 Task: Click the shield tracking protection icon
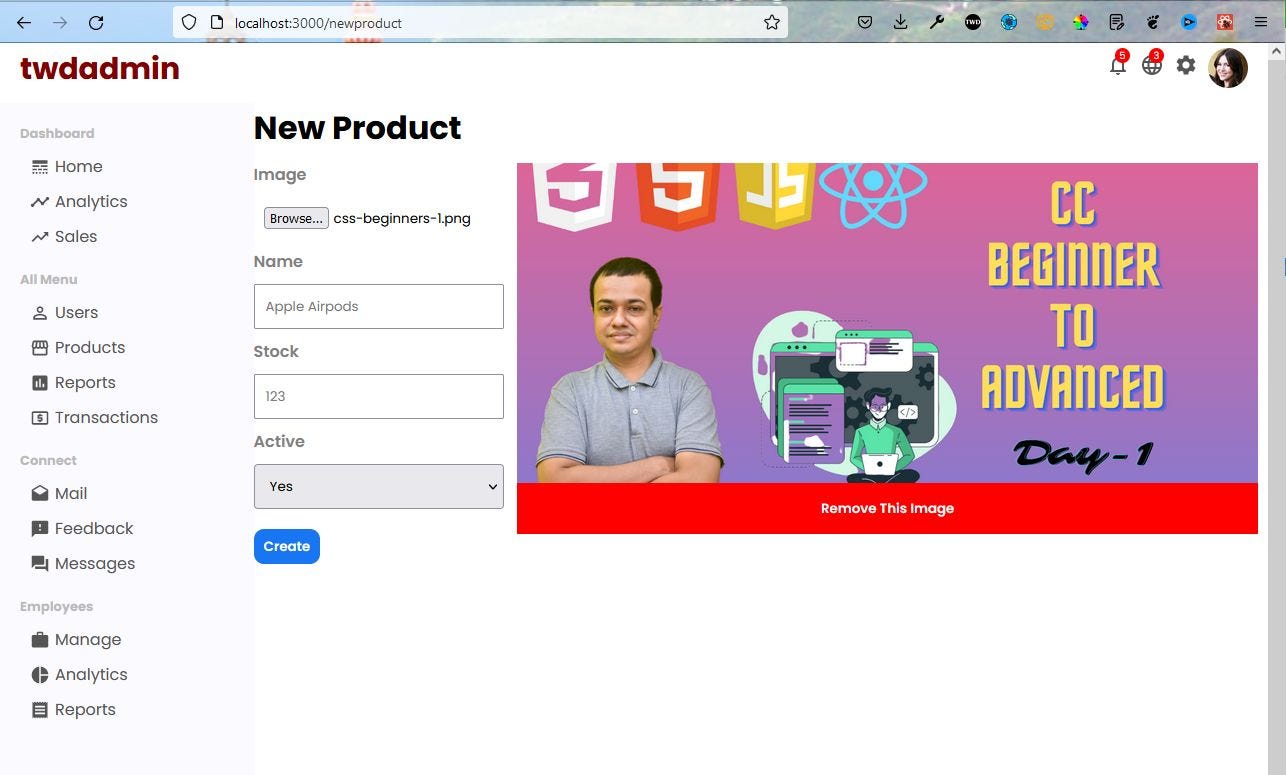click(189, 22)
